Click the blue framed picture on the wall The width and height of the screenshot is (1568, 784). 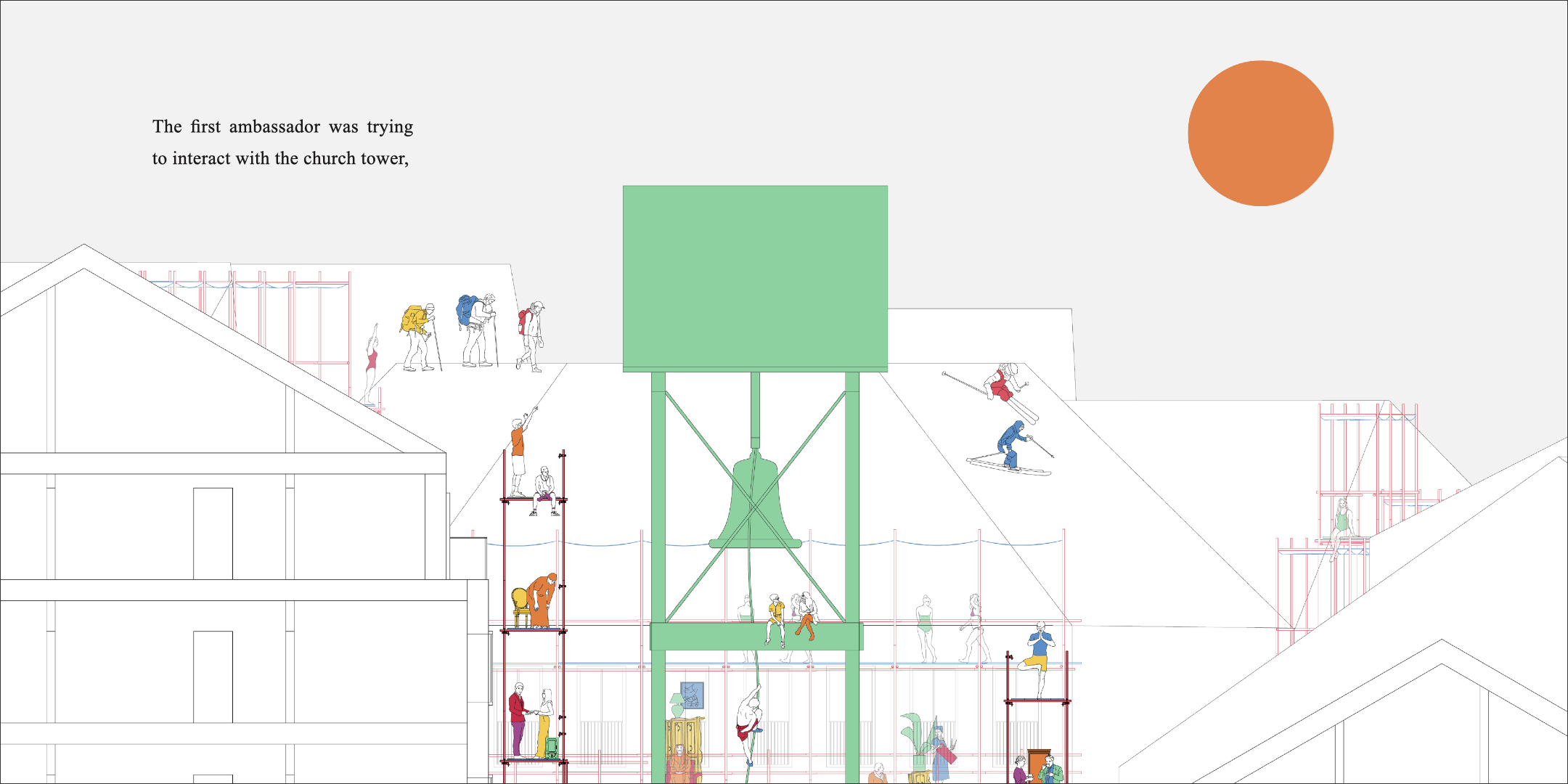pyautogui.click(x=692, y=695)
